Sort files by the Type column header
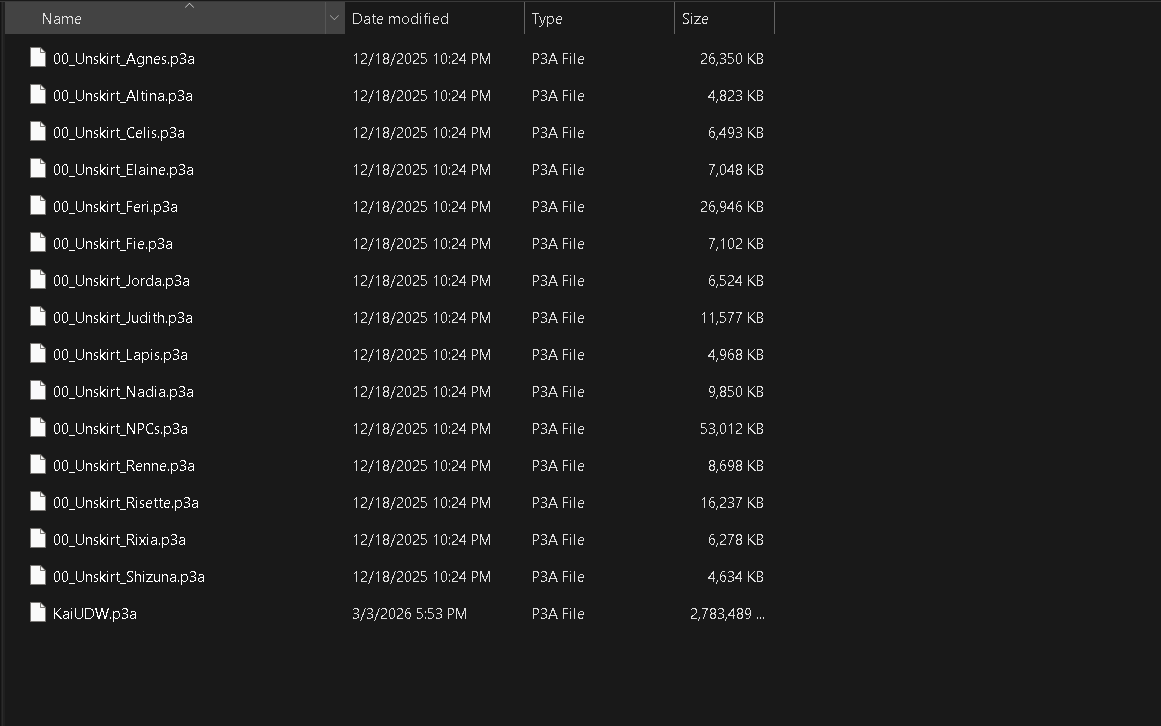Image resolution: width=1161 pixels, height=726 pixels. coord(599,19)
